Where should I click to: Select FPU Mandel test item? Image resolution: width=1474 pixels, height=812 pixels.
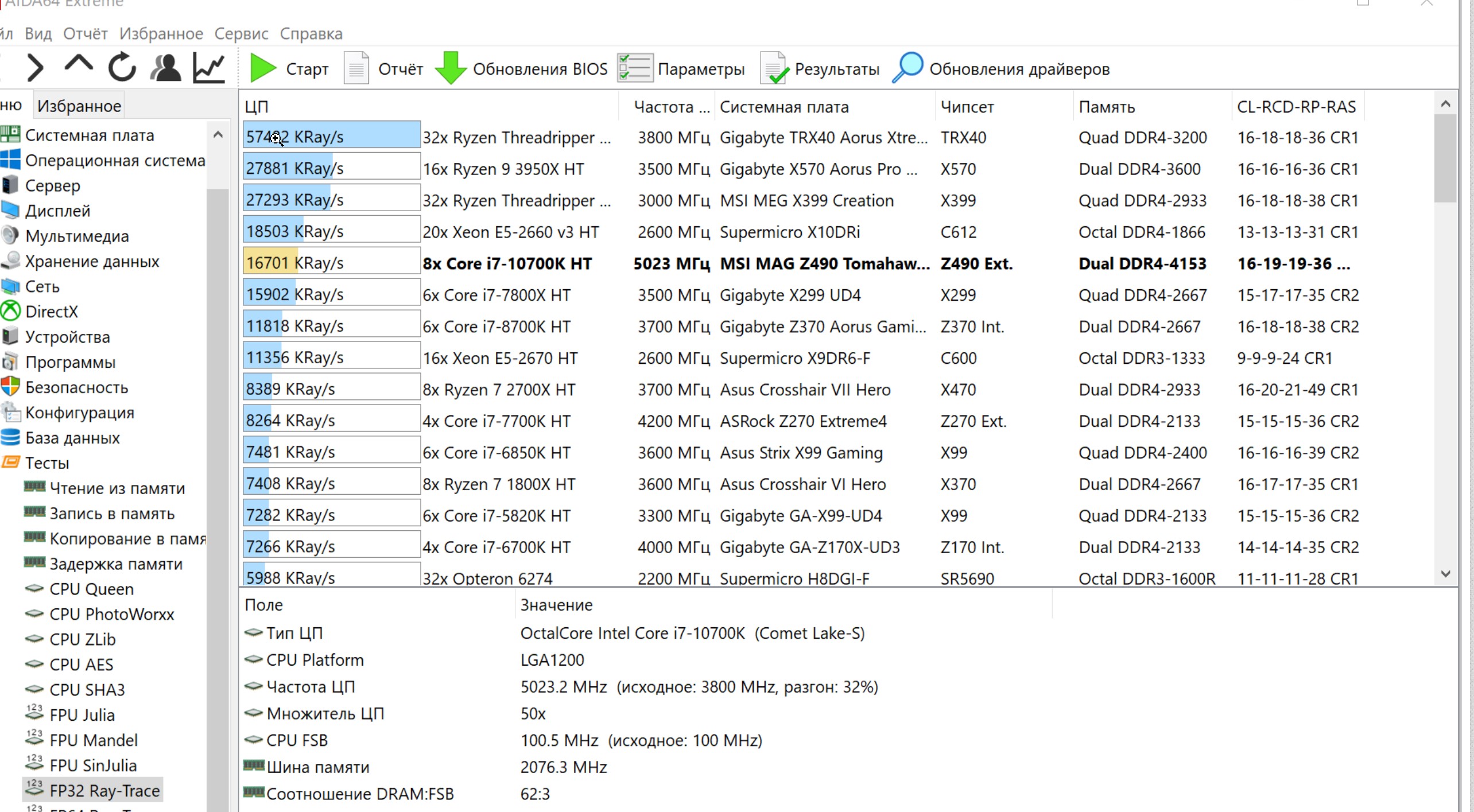pyautogui.click(x=94, y=740)
